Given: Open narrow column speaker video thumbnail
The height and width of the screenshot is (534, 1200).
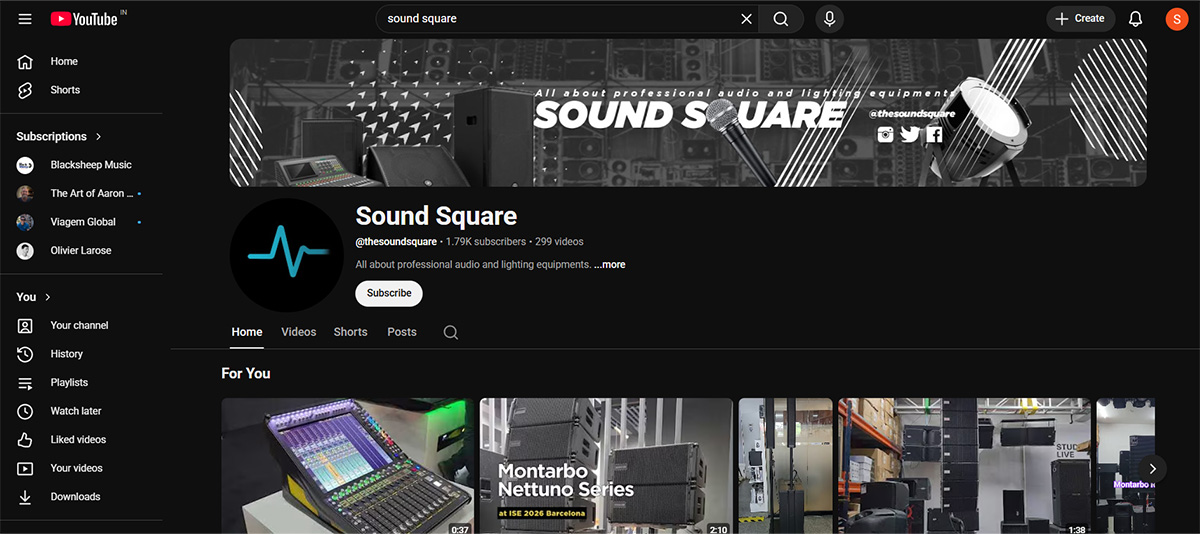Looking at the screenshot, I should (786, 466).
